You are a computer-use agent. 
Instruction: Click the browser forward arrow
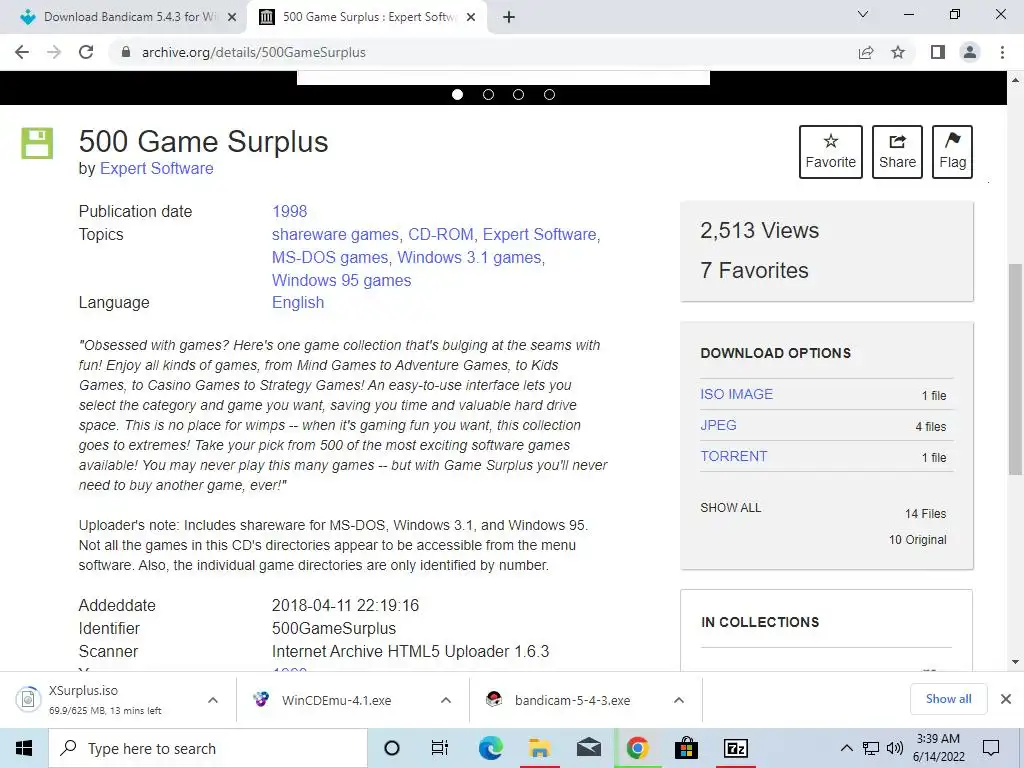click(54, 52)
